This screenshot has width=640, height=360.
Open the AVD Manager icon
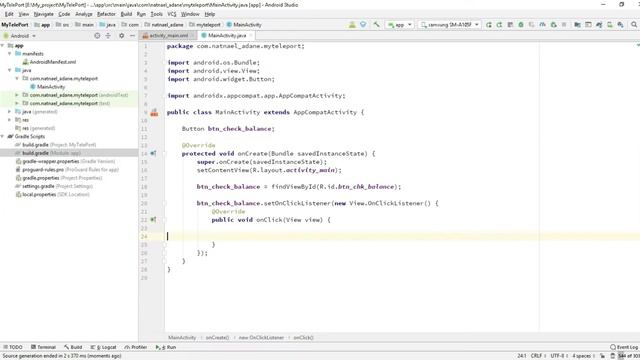click(609, 25)
